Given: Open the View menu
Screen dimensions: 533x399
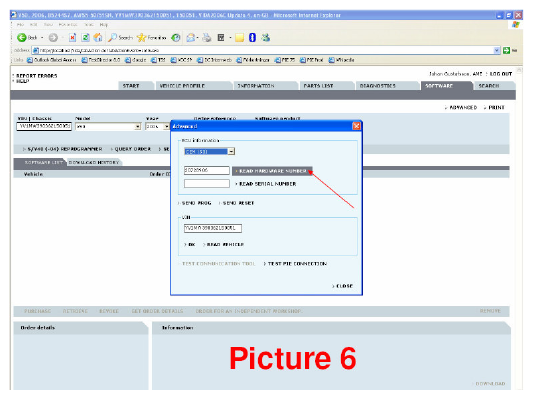Looking at the screenshot, I should (48, 25).
